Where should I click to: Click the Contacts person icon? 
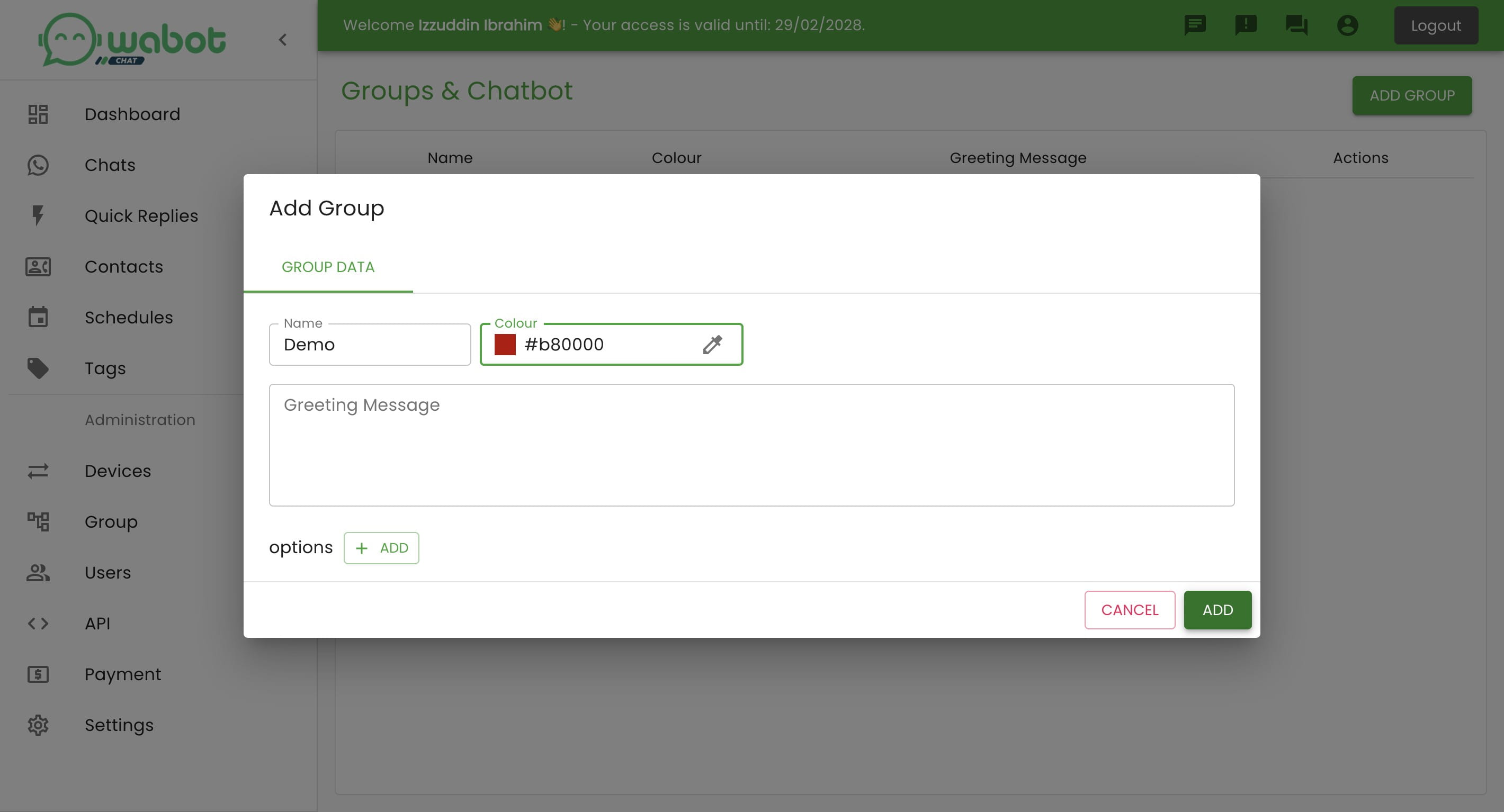(x=37, y=267)
